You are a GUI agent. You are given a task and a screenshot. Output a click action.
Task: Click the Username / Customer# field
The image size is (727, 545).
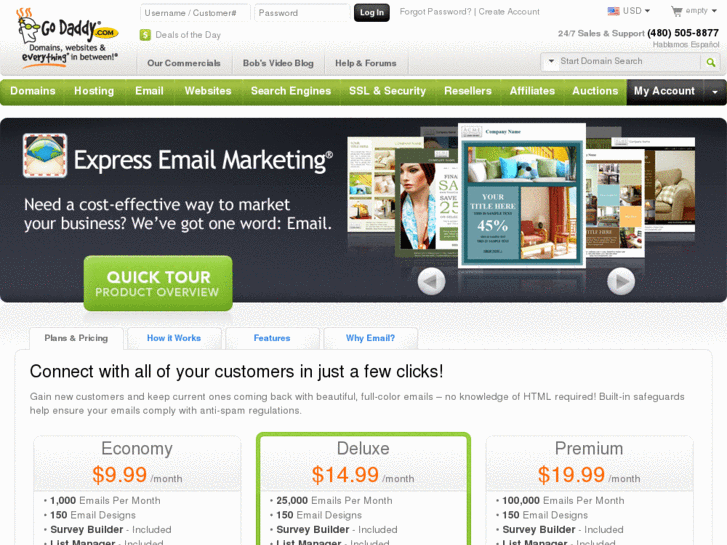click(x=195, y=13)
